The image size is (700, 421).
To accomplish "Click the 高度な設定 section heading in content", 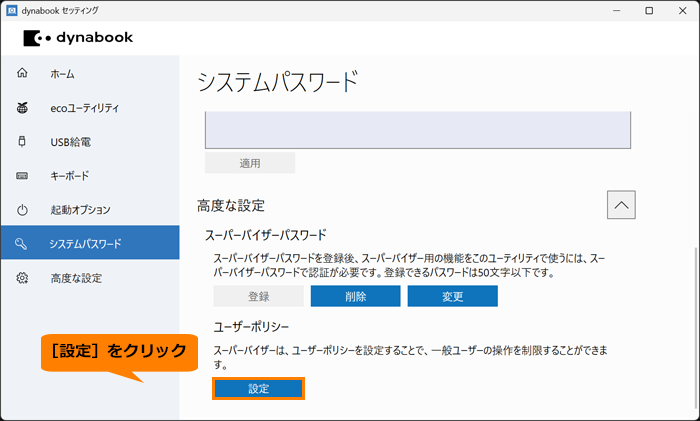I will [231, 206].
